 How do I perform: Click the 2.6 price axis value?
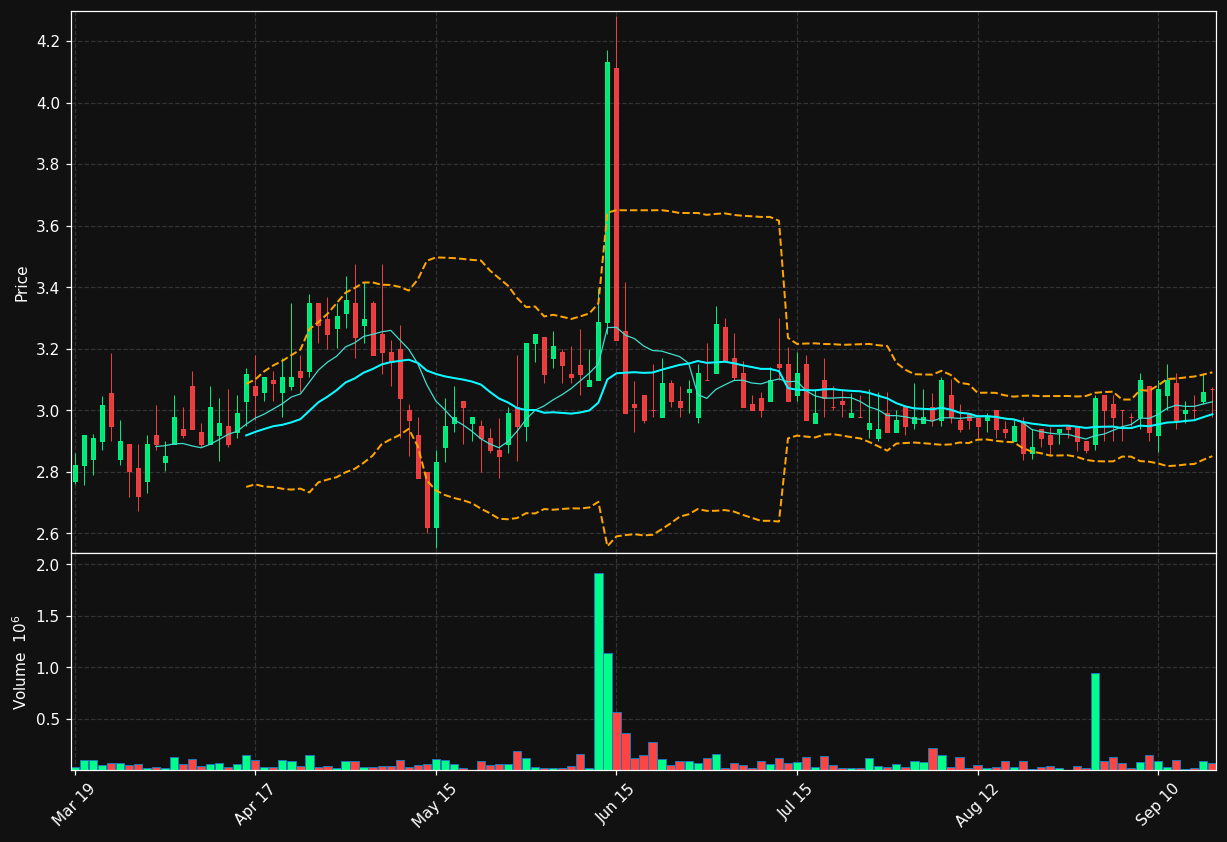click(x=48, y=534)
